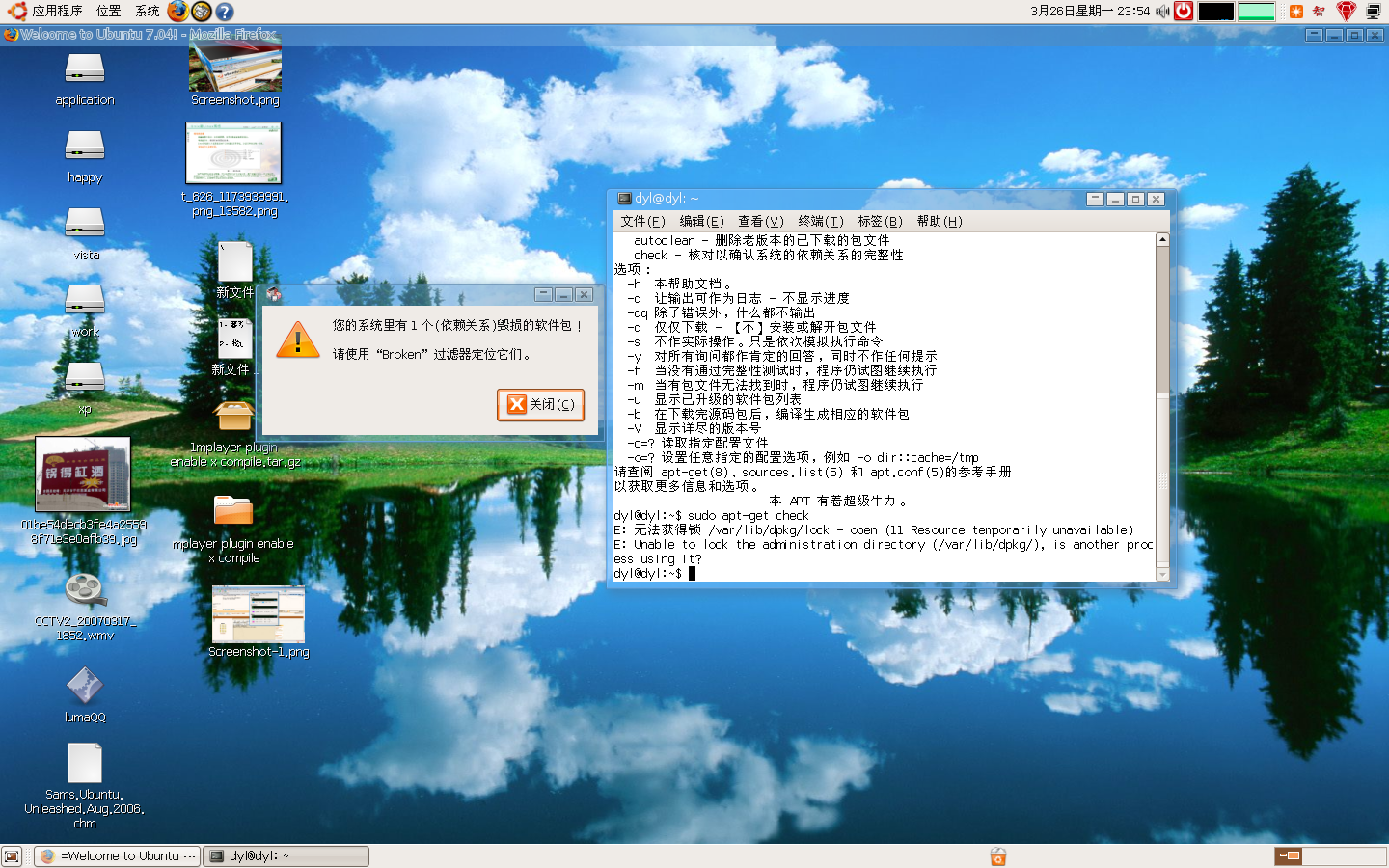Click terminal scrollbar down arrow
1389x868 pixels.
1162,574
